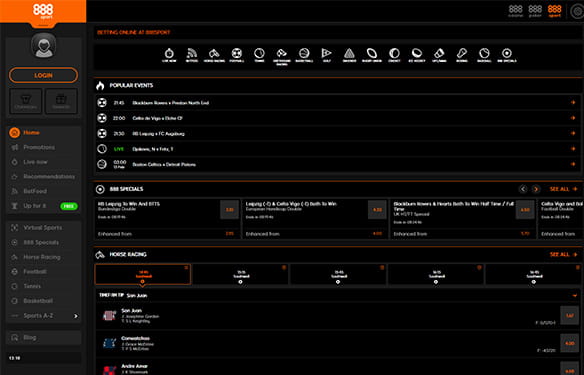Open Horse Racing in the sidebar
The height and width of the screenshot is (375, 584).
(x=44, y=257)
